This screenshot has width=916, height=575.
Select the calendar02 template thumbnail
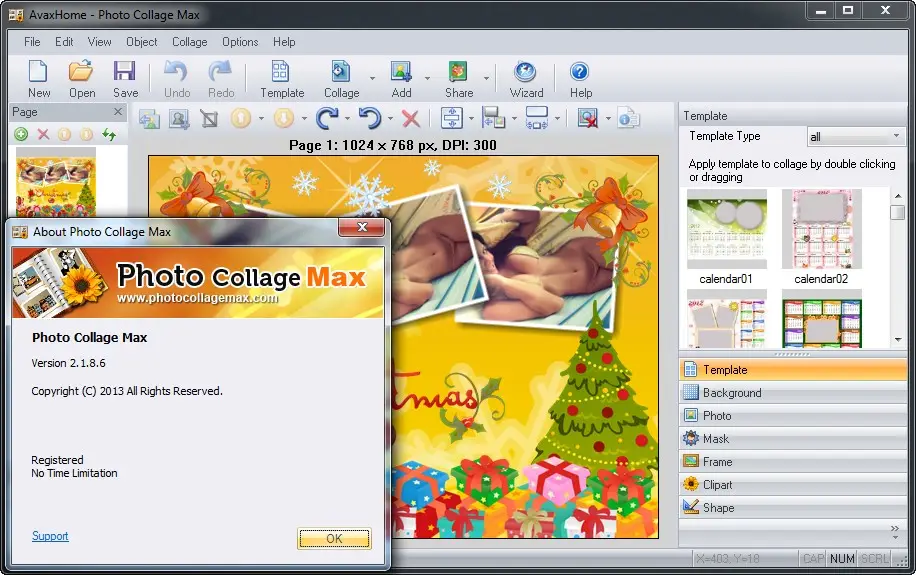click(821, 229)
